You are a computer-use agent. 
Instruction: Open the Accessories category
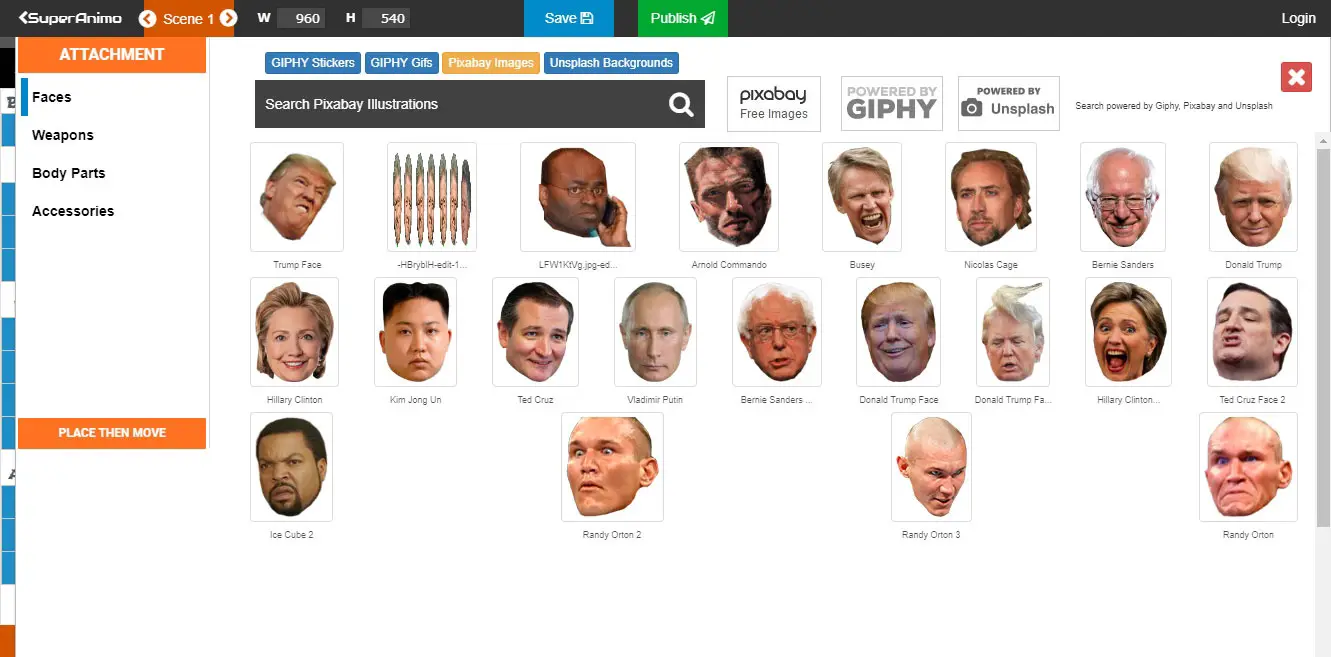tap(73, 211)
